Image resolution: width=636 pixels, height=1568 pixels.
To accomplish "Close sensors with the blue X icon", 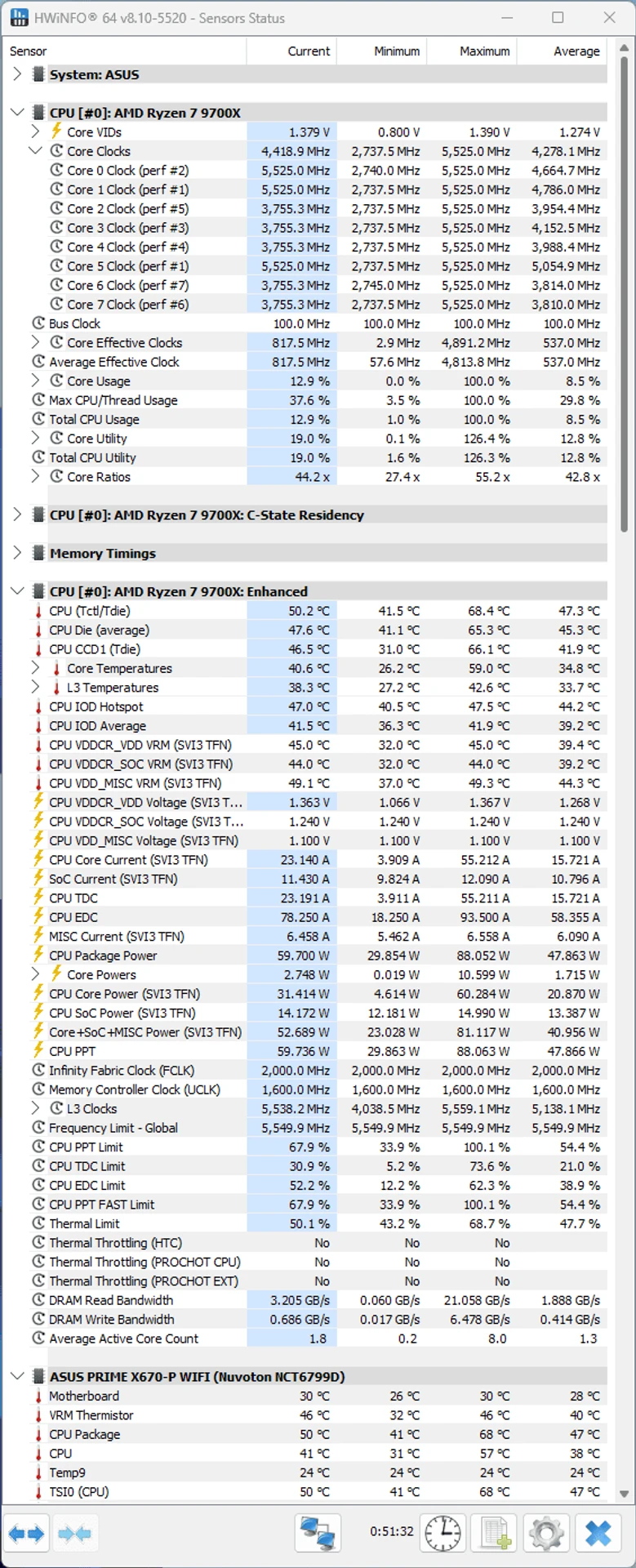I will tap(598, 1533).
